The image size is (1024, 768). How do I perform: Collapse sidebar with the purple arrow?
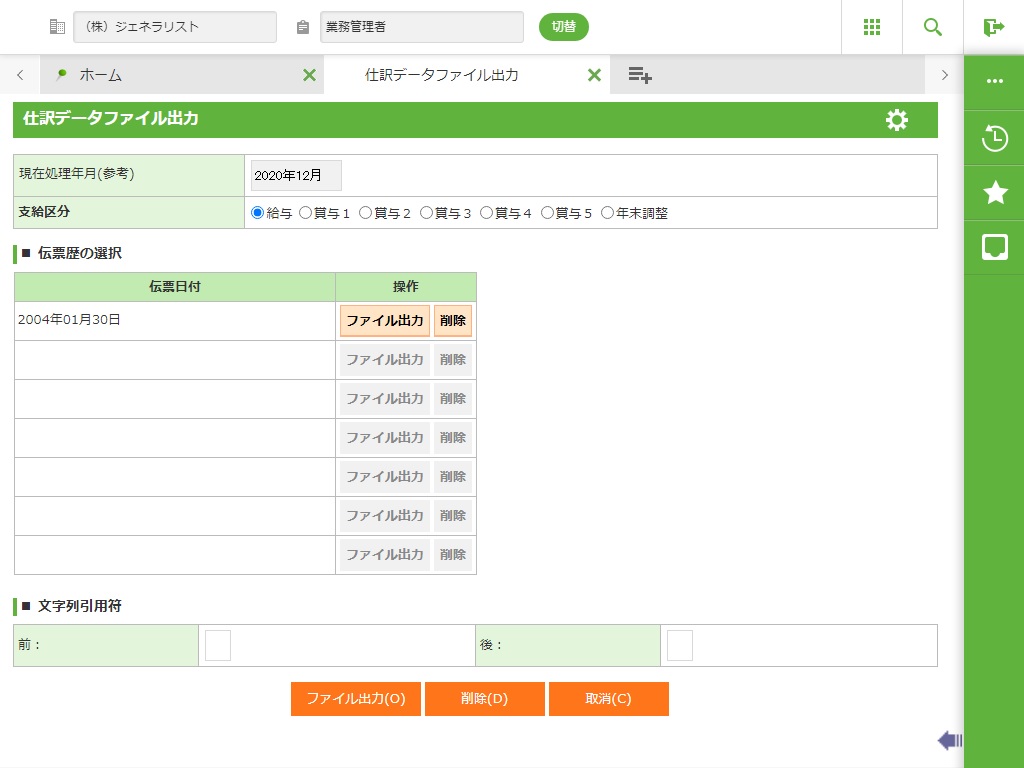tap(949, 740)
